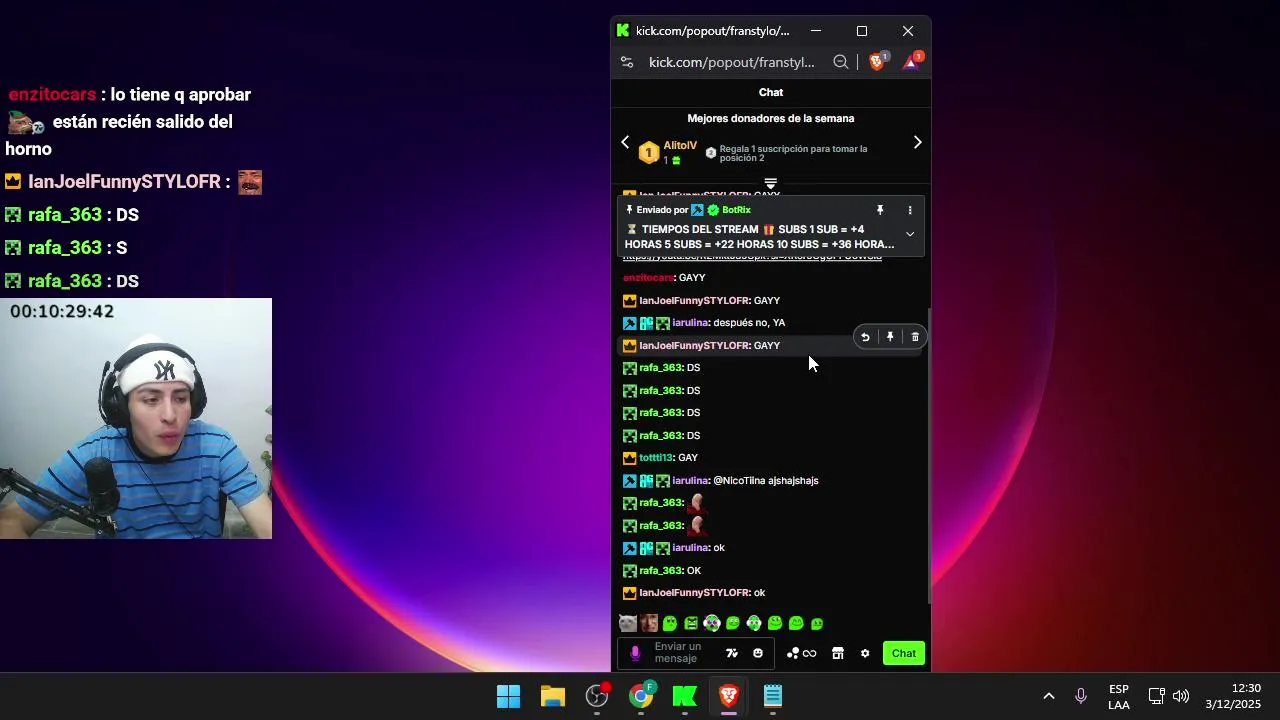Viewport: 1280px width, 720px height.
Task: Open the Kick app from the taskbar
Action: coord(685,696)
